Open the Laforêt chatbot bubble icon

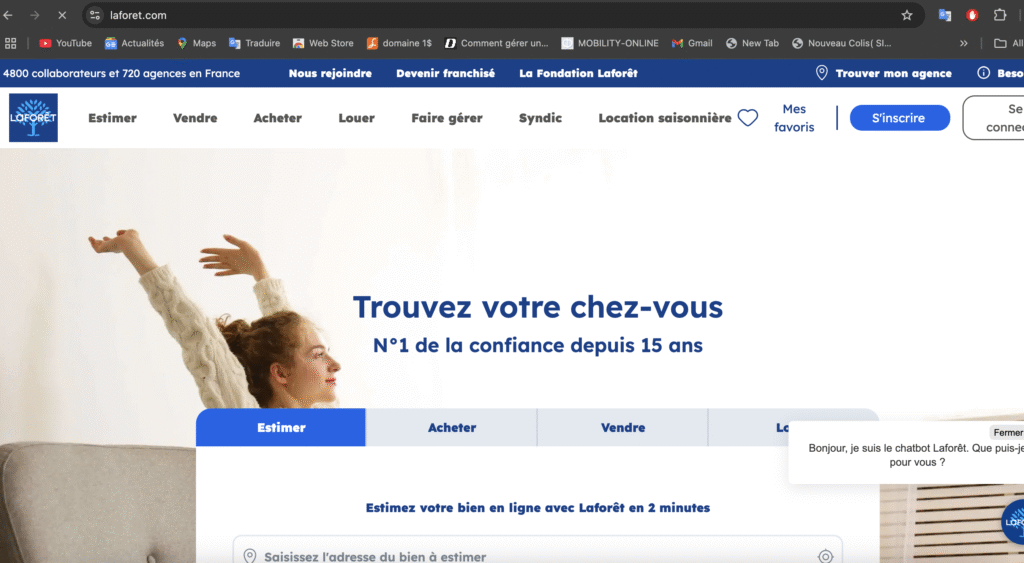(x=1014, y=521)
